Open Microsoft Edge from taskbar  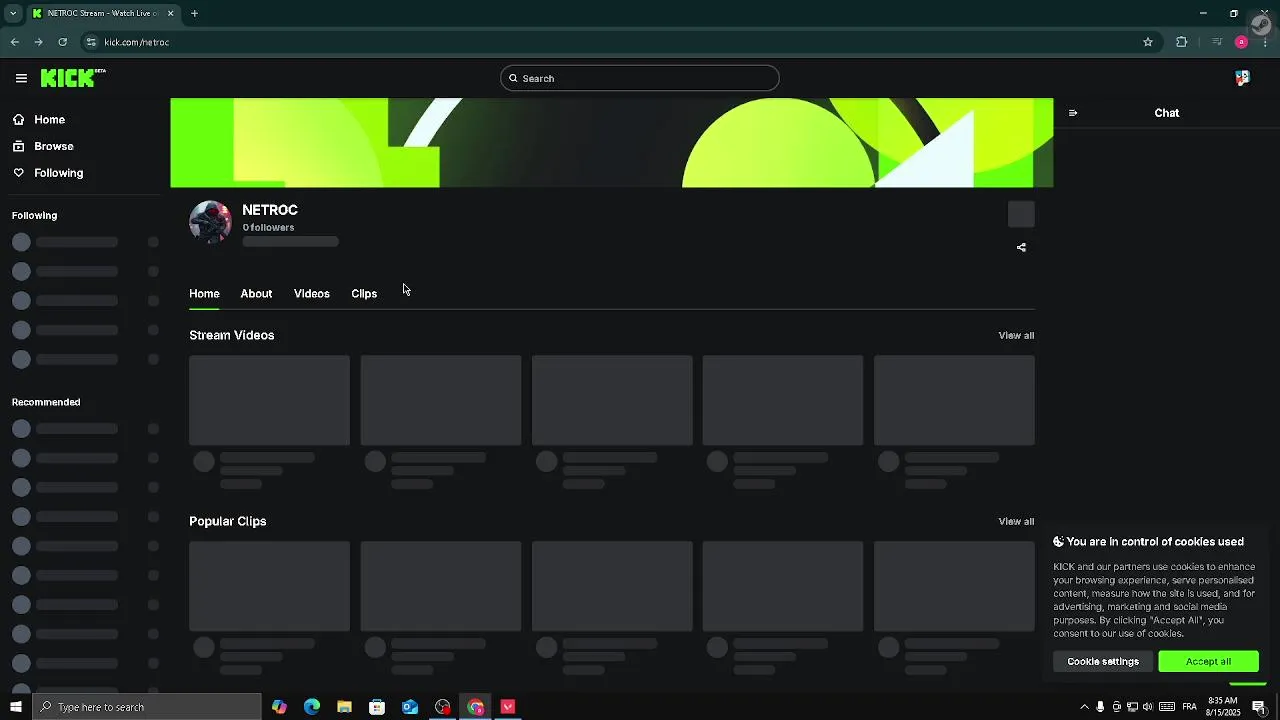coord(312,707)
